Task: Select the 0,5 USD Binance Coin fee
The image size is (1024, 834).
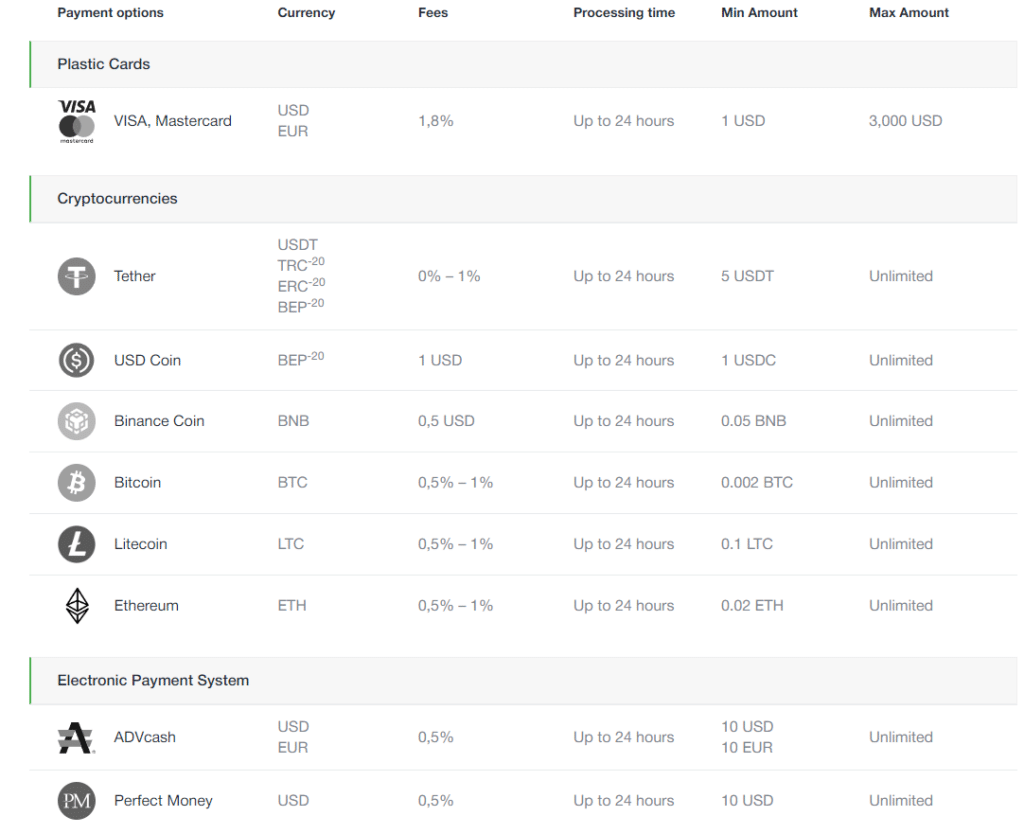Action: pos(447,421)
